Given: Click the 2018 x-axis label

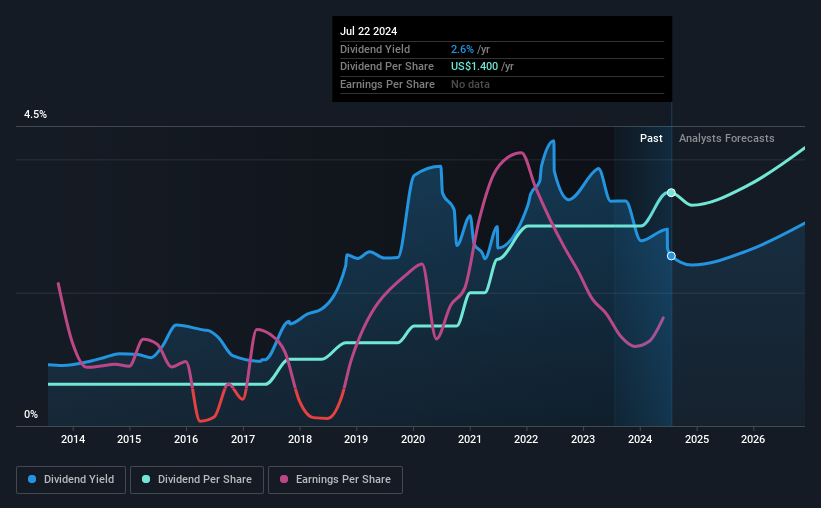Looking at the screenshot, I should (x=299, y=439).
